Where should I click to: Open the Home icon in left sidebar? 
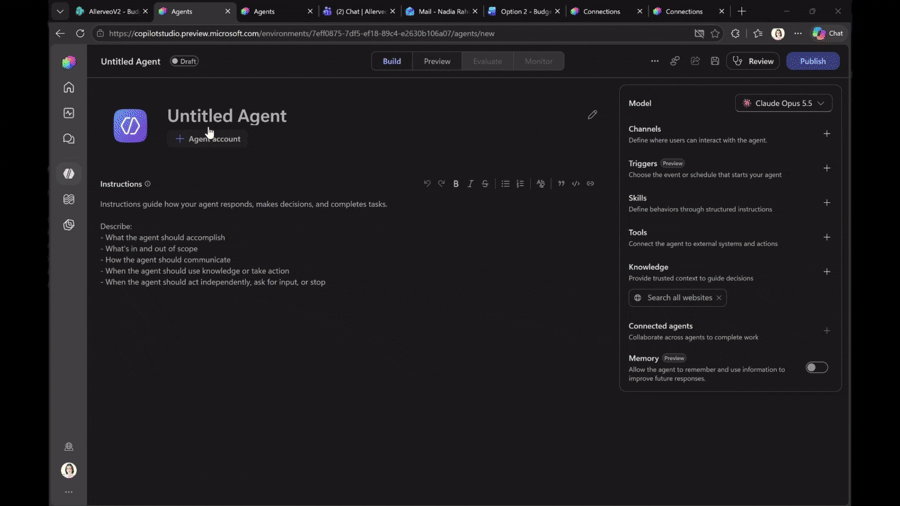point(69,88)
